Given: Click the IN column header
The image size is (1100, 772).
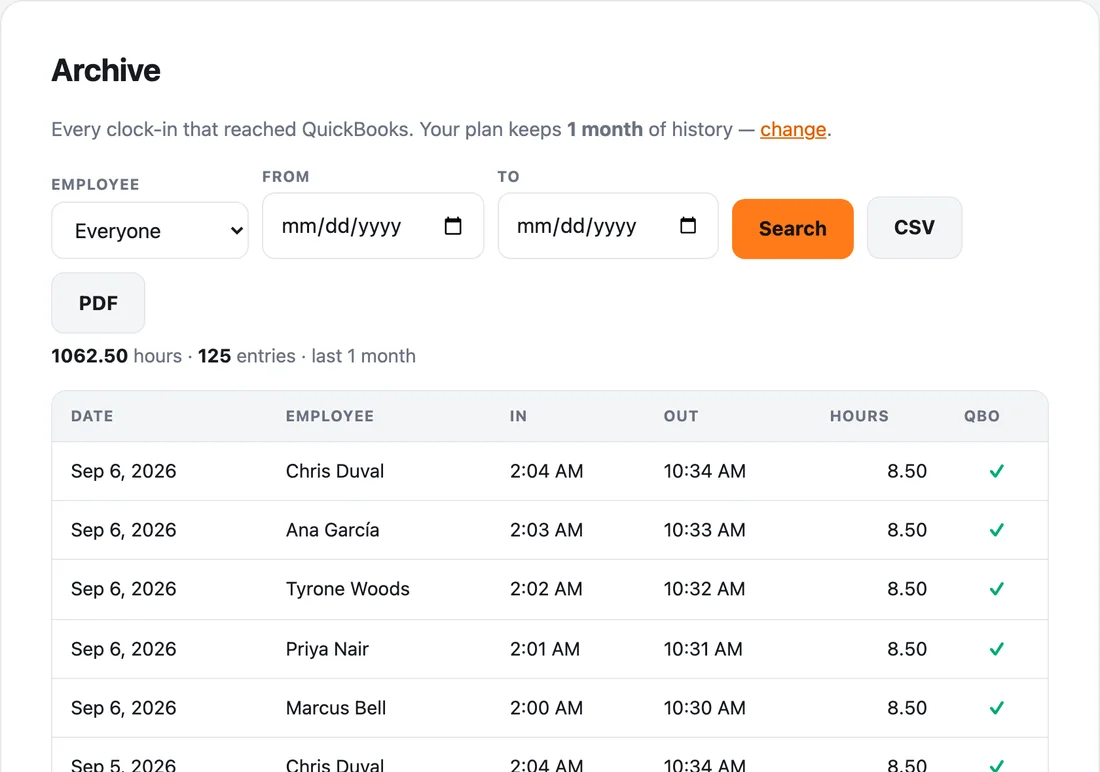Looking at the screenshot, I should coord(518,416).
